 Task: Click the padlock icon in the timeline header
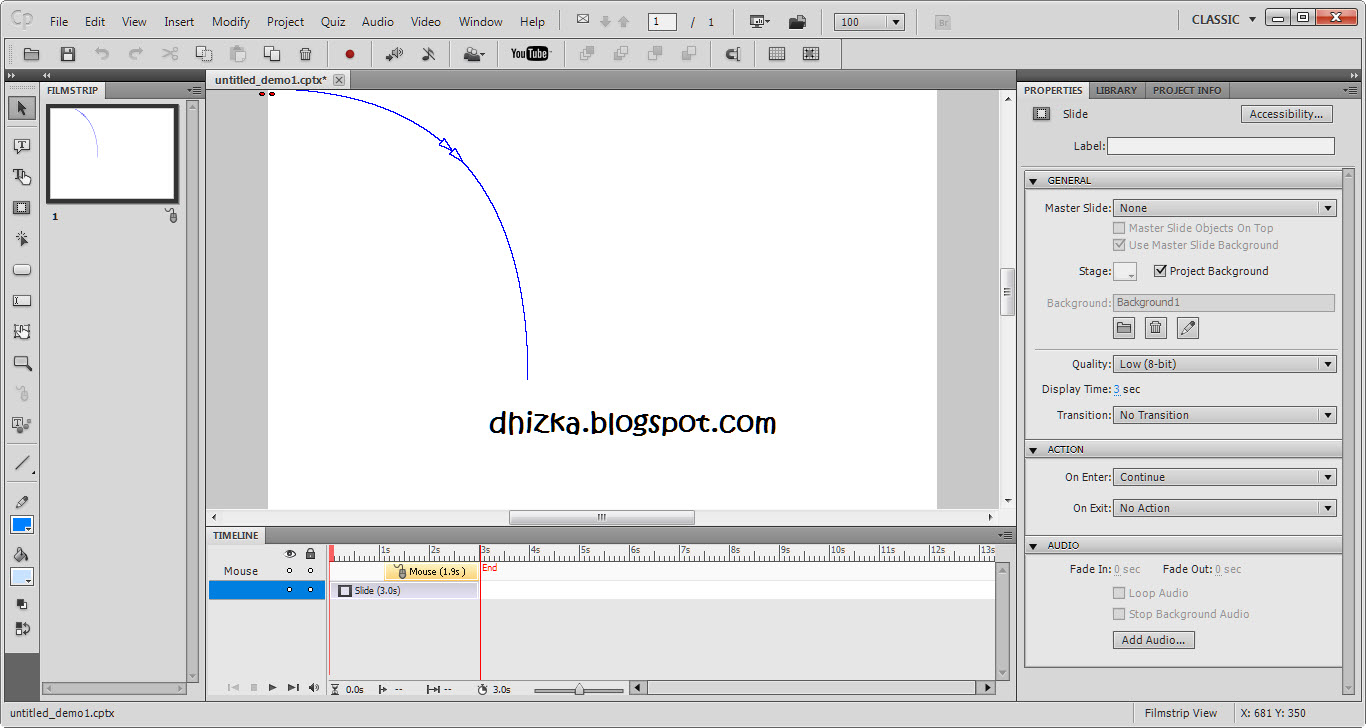[x=310, y=553]
